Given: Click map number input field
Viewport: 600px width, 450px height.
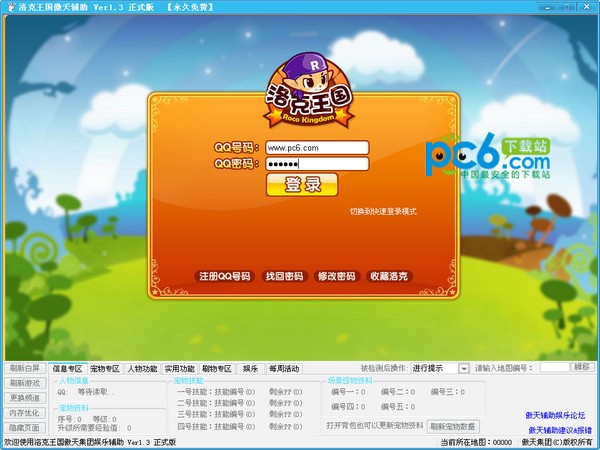Looking at the screenshot, I should 555,368.
